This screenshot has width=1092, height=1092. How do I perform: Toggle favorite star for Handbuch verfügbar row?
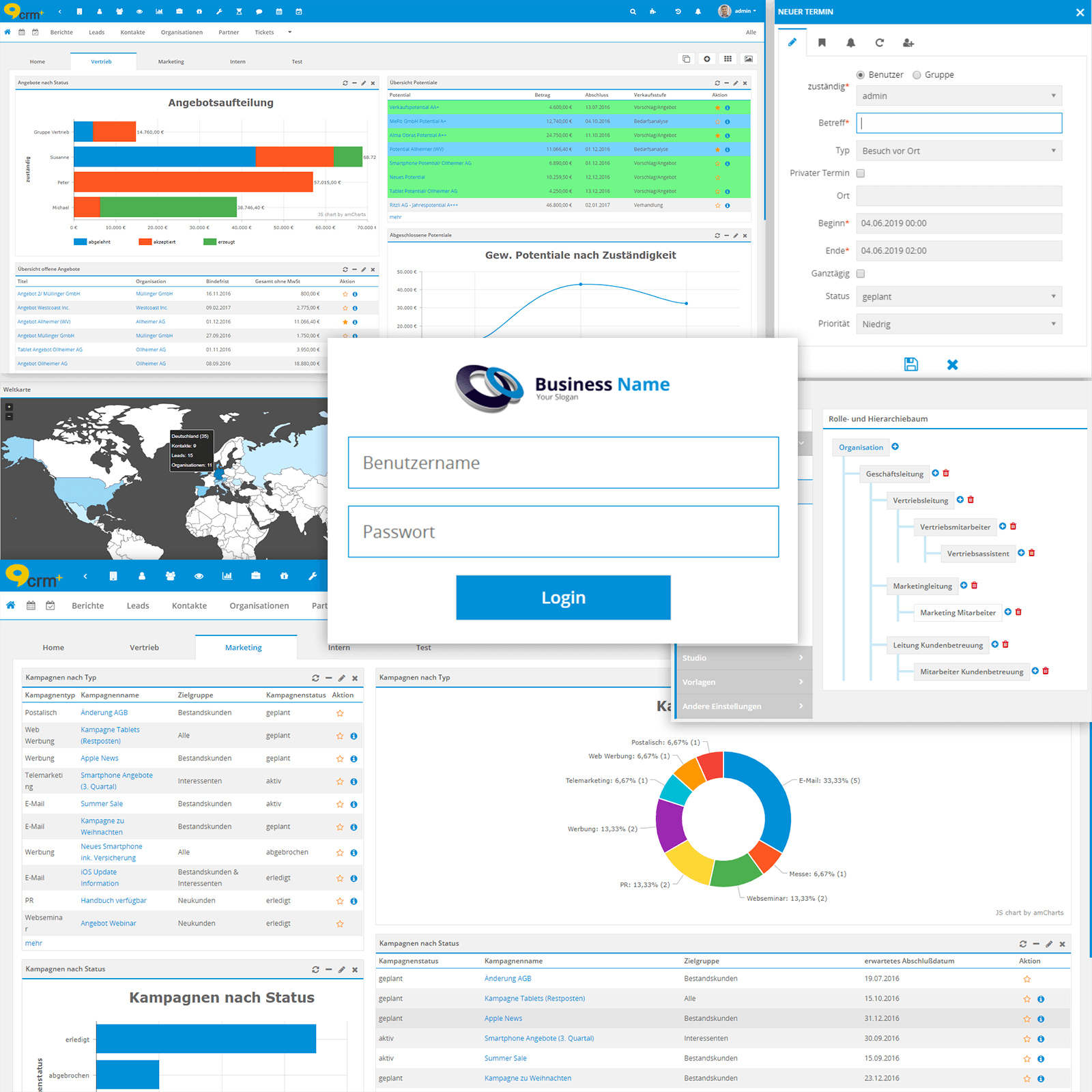coord(340,901)
